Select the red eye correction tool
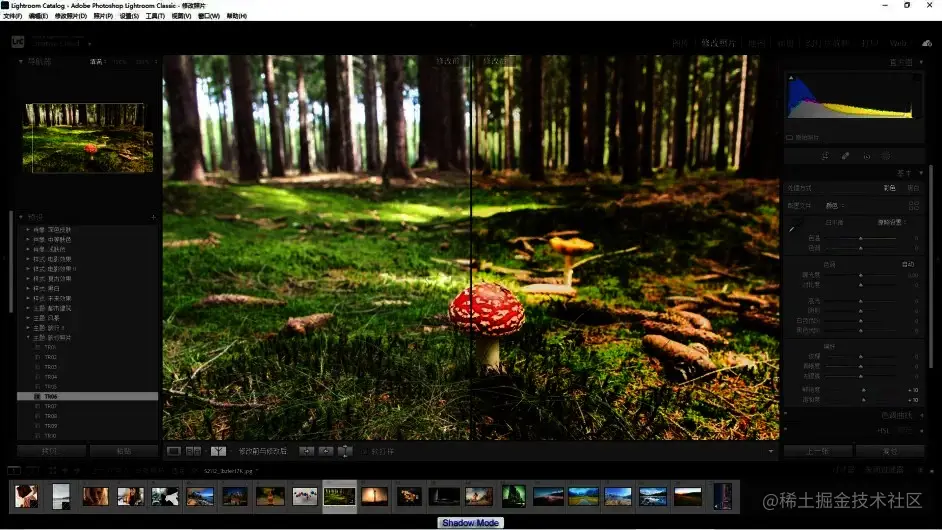 pyautogui.click(x=866, y=156)
